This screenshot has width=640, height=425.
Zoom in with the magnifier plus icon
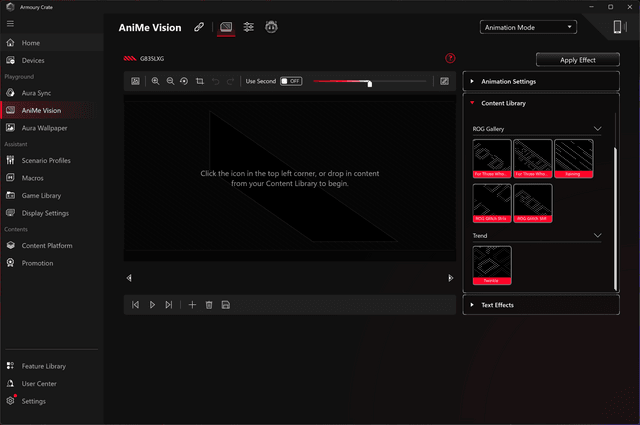coord(156,81)
